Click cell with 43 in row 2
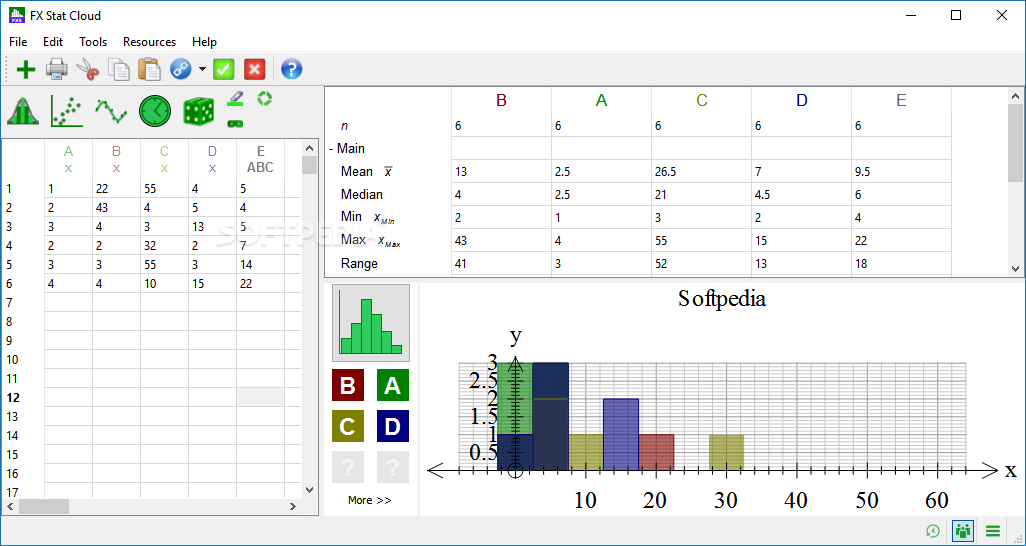Viewport: 1026px width, 546px height. coord(116,208)
